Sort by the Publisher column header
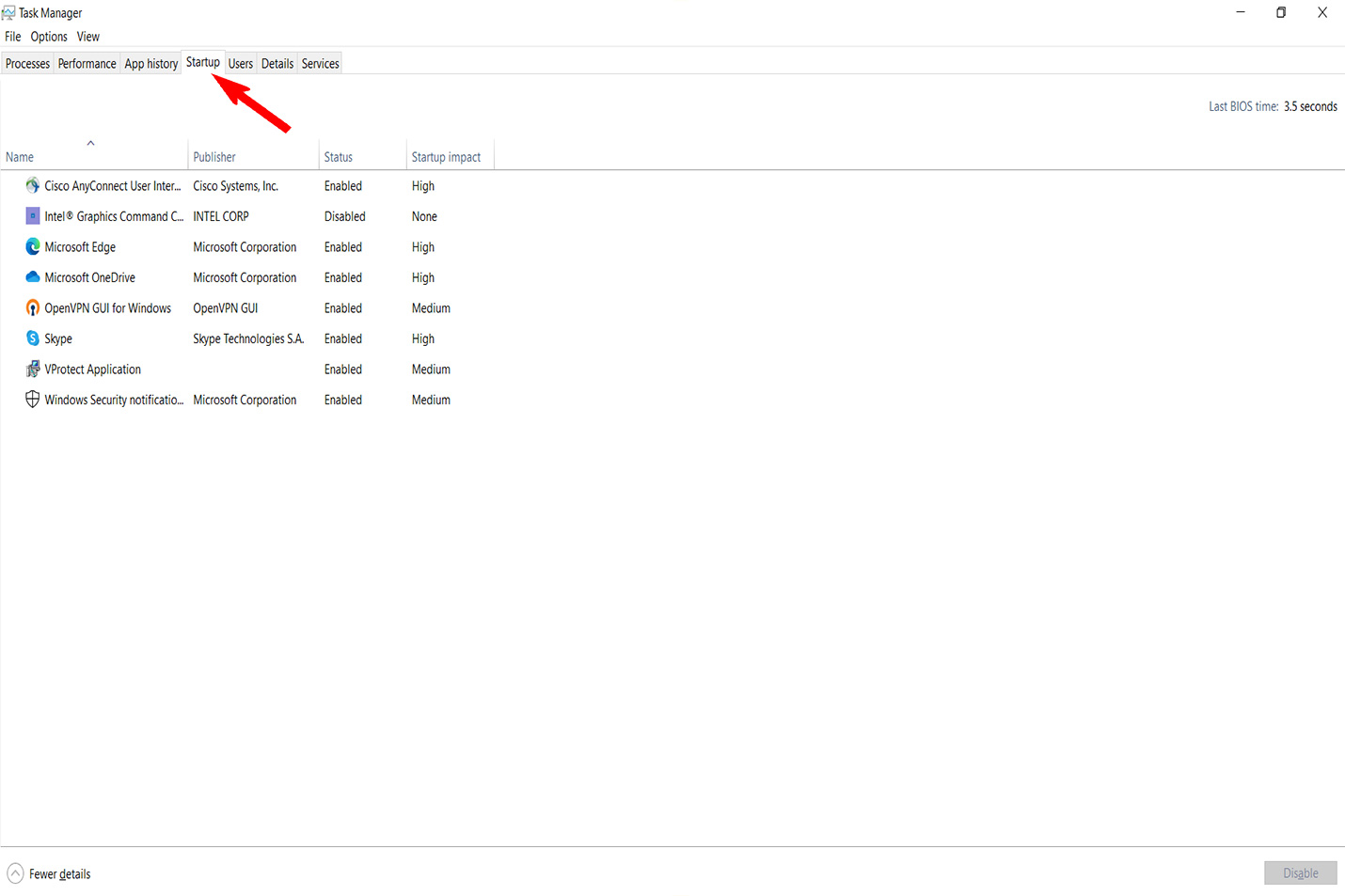The height and width of the screenshot is (896, 1345). coord(253,154)
